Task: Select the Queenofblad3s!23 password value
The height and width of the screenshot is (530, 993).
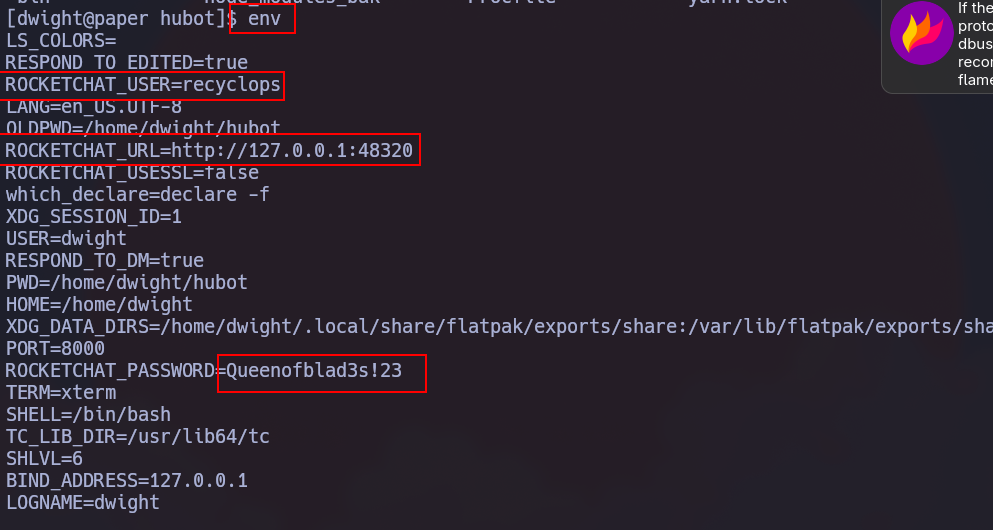Action: tap(314, 370)
